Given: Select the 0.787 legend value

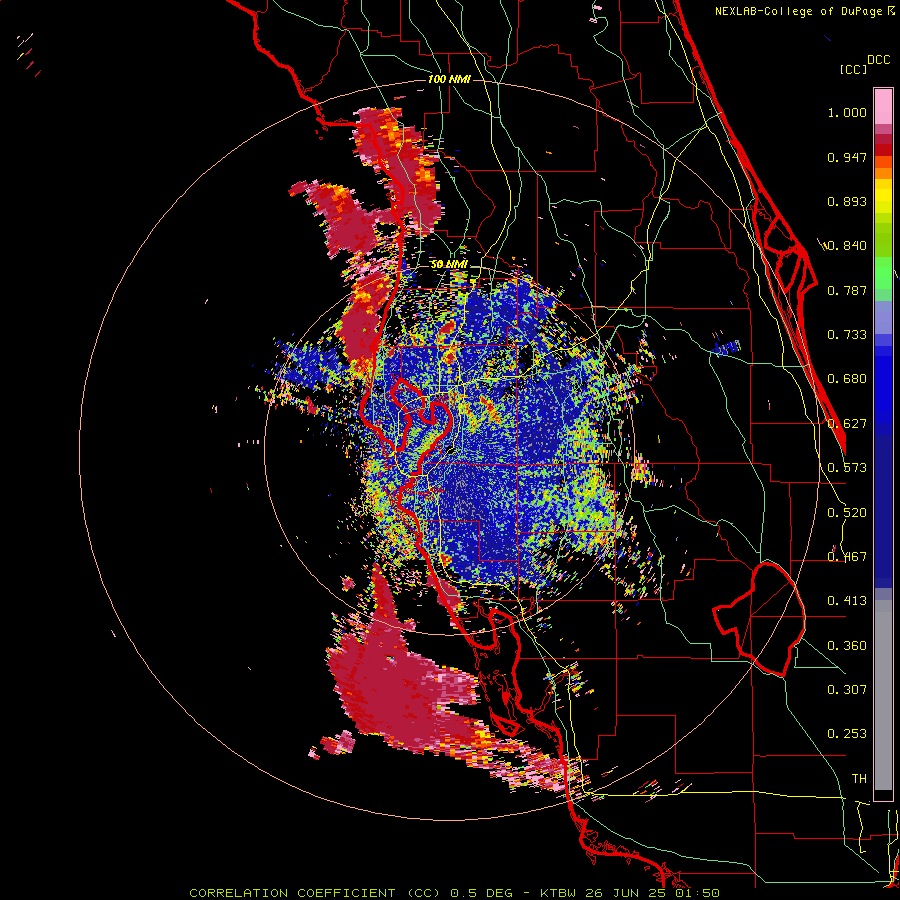Looking at the screenshot, I should point(847,290).
